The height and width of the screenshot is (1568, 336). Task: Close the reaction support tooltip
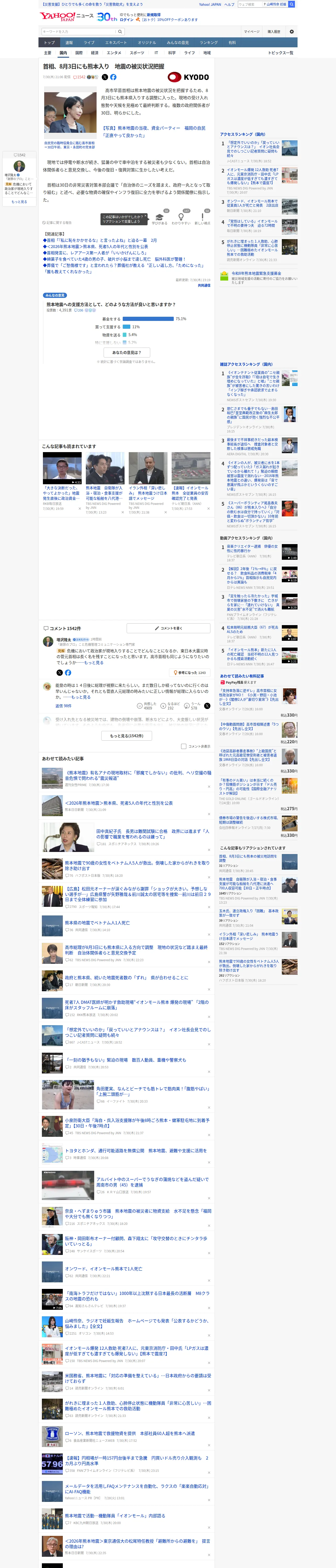pyautogui.click(x=146, y=216)
